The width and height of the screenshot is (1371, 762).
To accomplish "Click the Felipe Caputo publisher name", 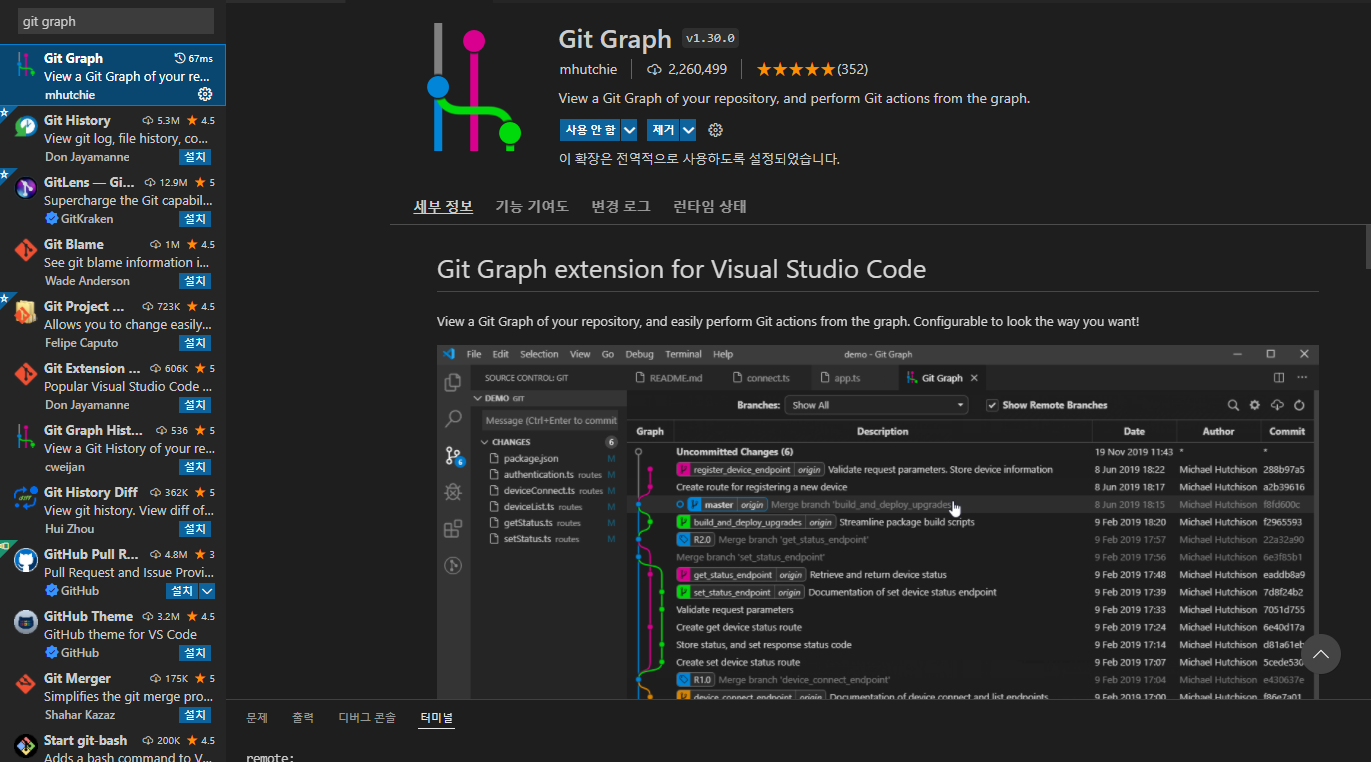I will click(x=81, y=343).
